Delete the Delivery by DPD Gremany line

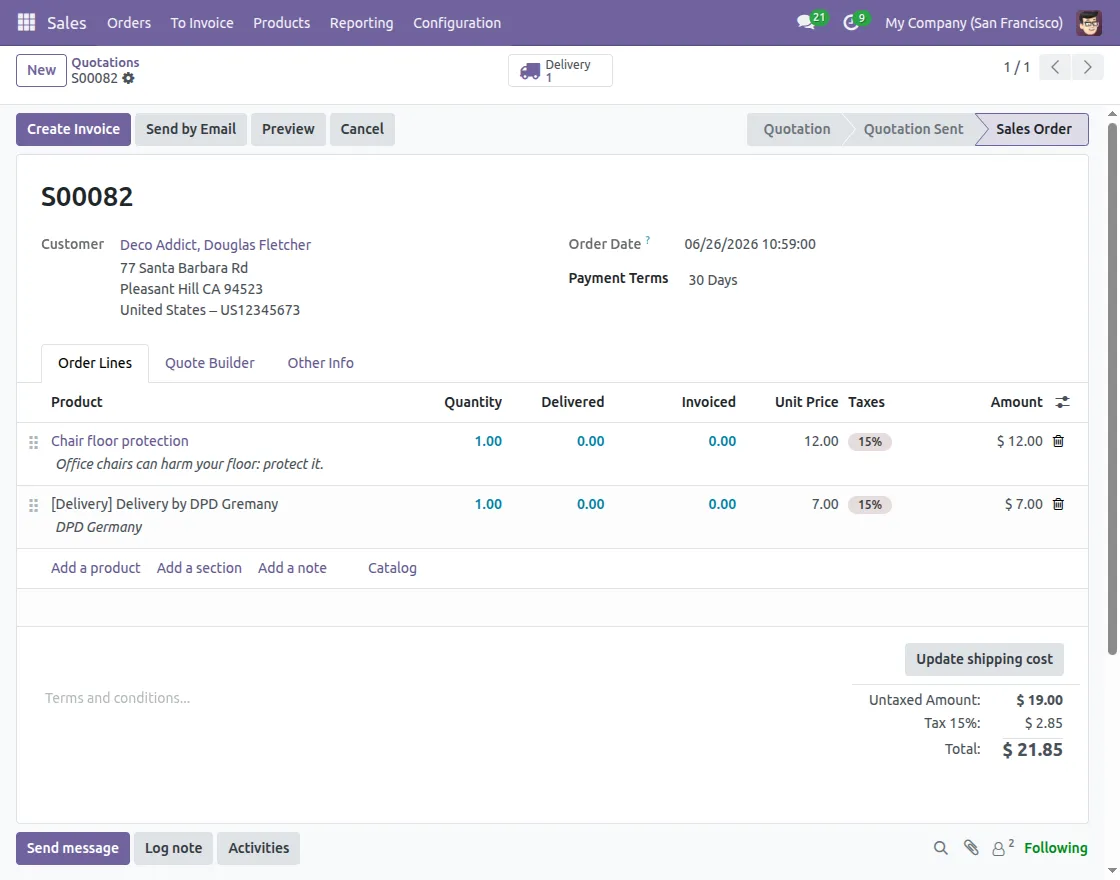point(1058,504)
